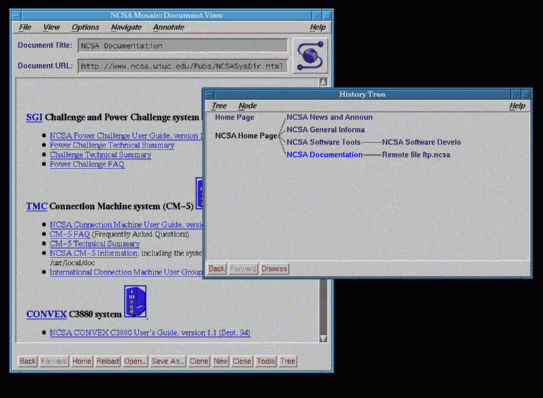Click the NCSA Mosaic globe logo icon
The height and width of the screenshot is (398, 543).
pyautogui.click(x=310, y=56)
